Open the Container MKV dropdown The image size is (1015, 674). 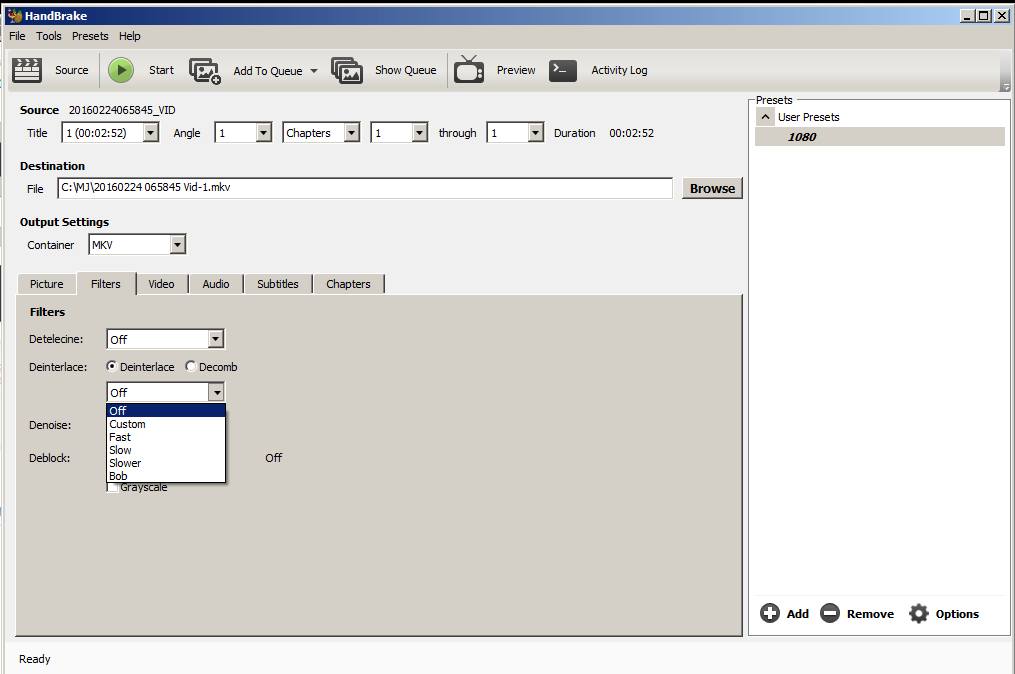[177, 244]
